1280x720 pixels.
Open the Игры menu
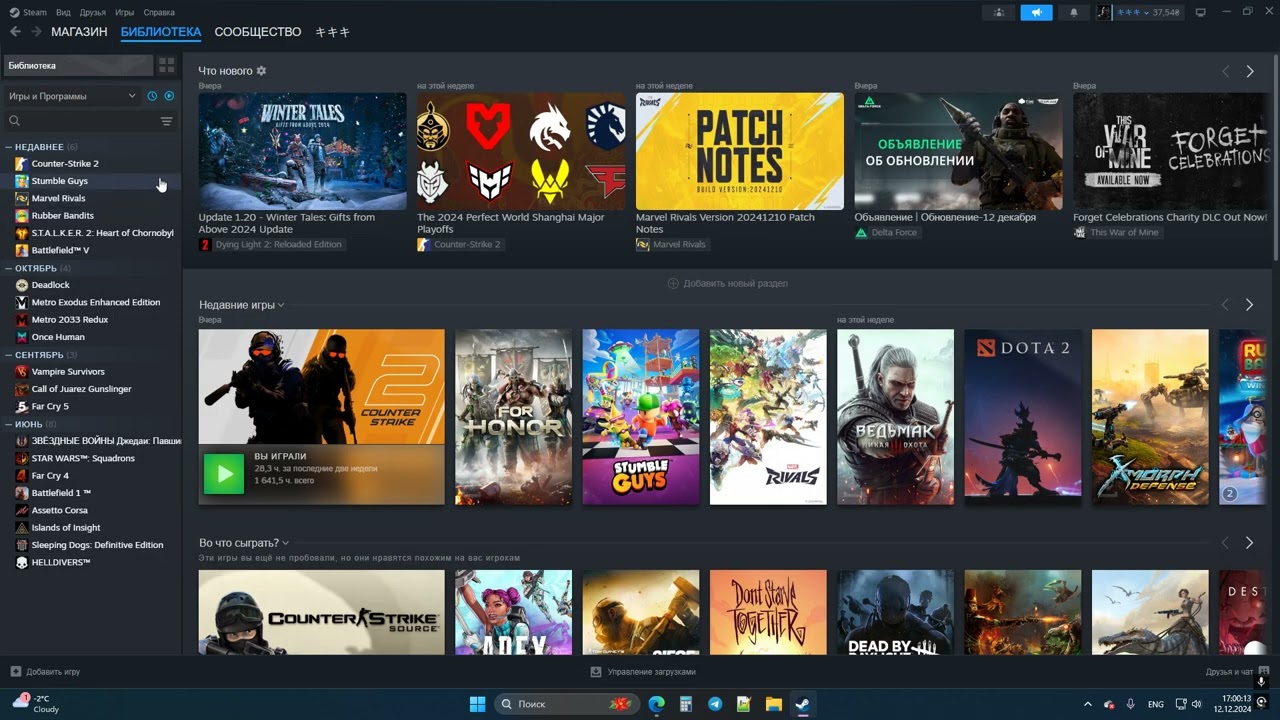pyautogui.click(x=125, y=12)
